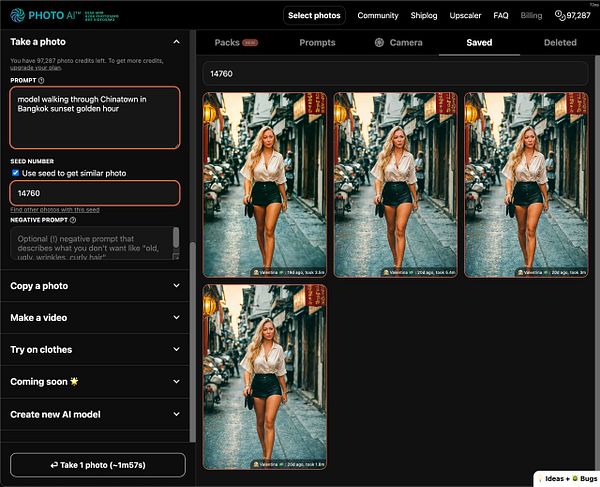Click the Take 1 photo button
This screenshot has width=600, height=487.
click(98, 465)
